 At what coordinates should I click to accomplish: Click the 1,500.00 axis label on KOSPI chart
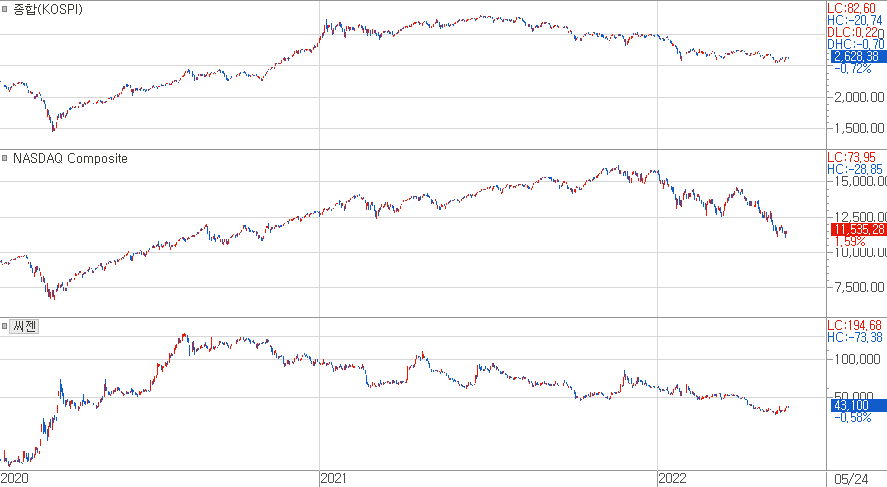[x=859, y=128]
